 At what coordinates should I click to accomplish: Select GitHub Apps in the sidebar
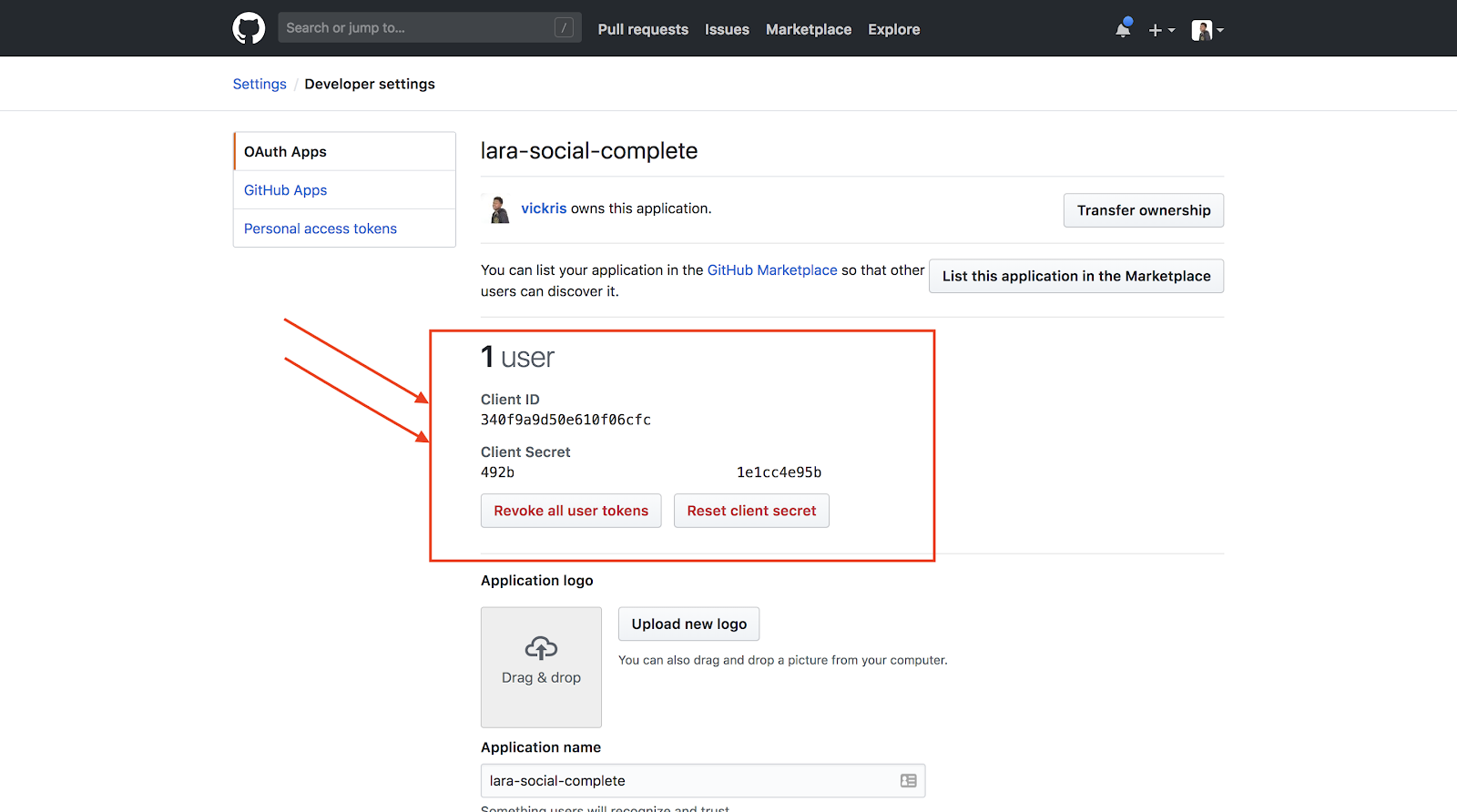pos(344,190)
